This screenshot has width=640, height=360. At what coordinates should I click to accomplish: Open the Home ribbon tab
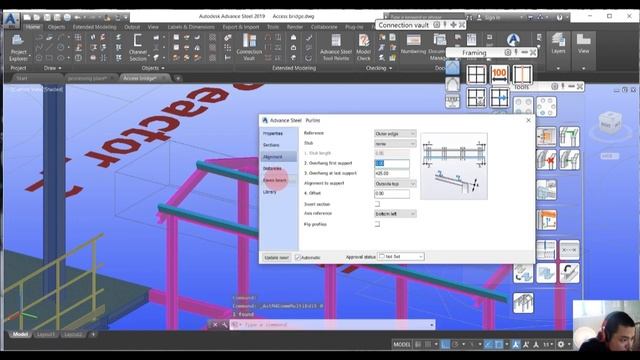[33, 27]
